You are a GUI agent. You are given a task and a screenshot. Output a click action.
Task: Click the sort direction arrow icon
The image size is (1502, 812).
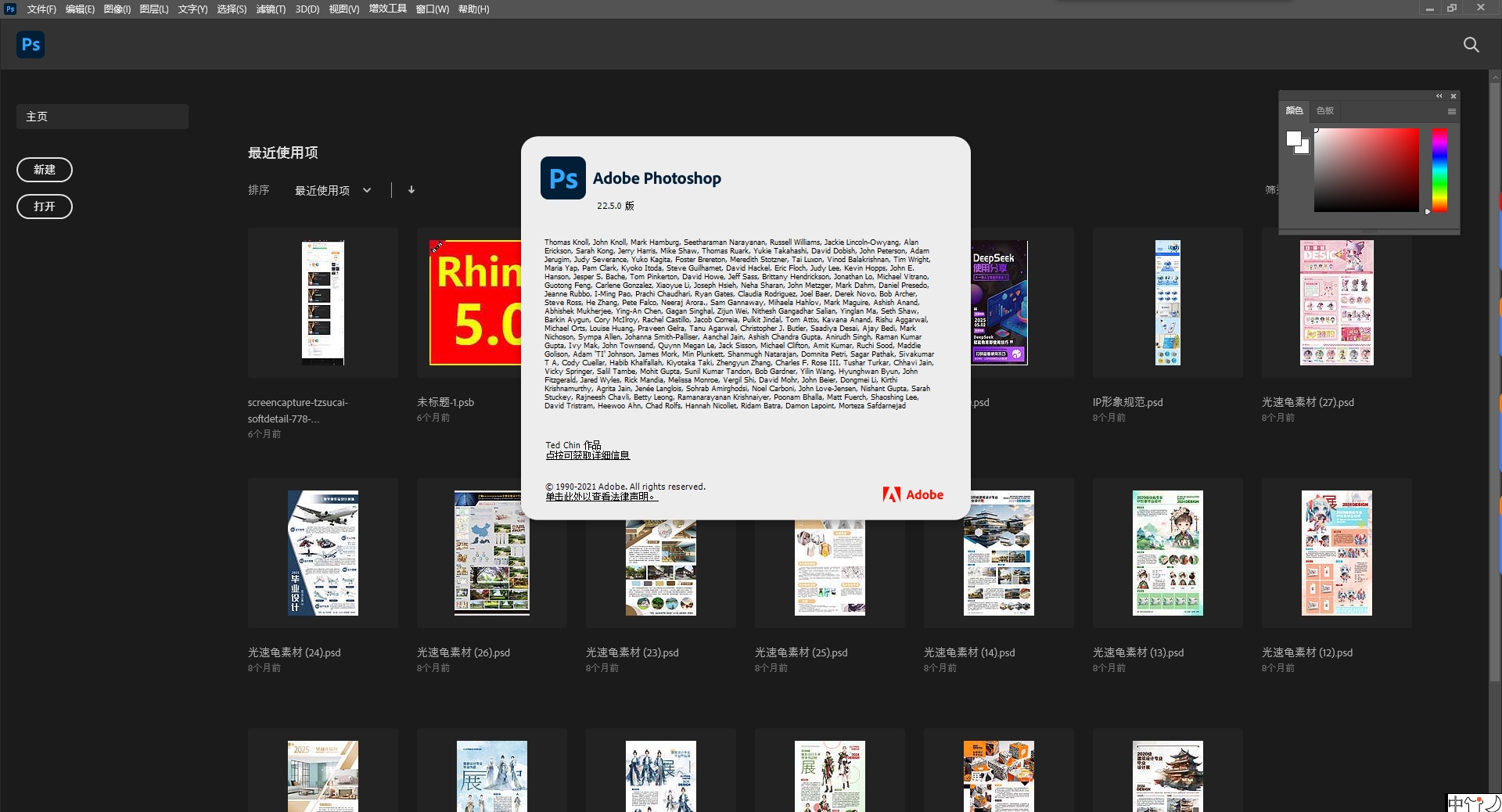tap(411, 190)
